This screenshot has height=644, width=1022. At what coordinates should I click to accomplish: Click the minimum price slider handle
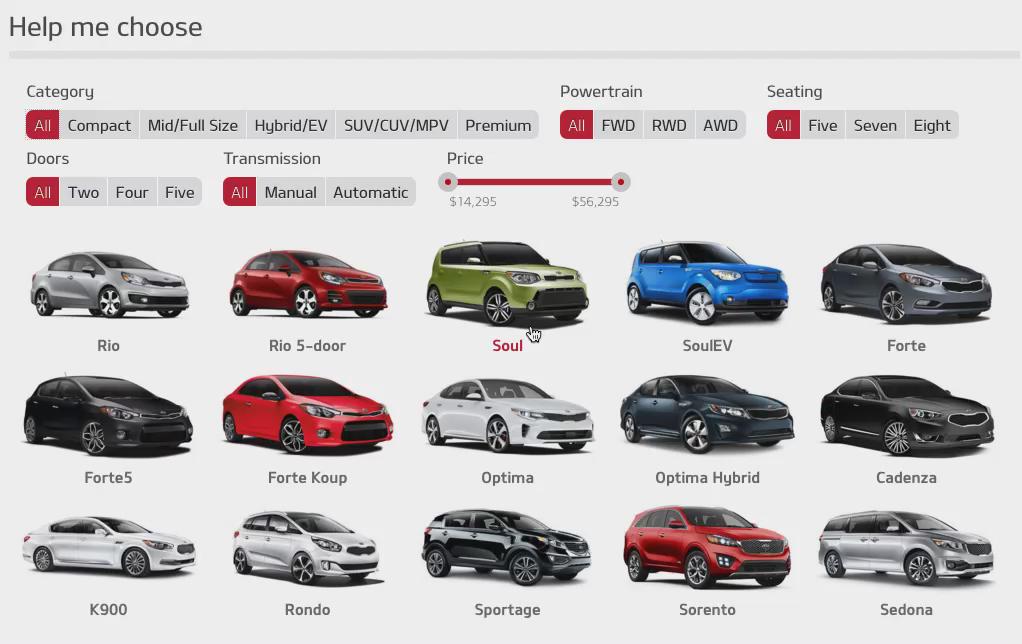point(448,182)
